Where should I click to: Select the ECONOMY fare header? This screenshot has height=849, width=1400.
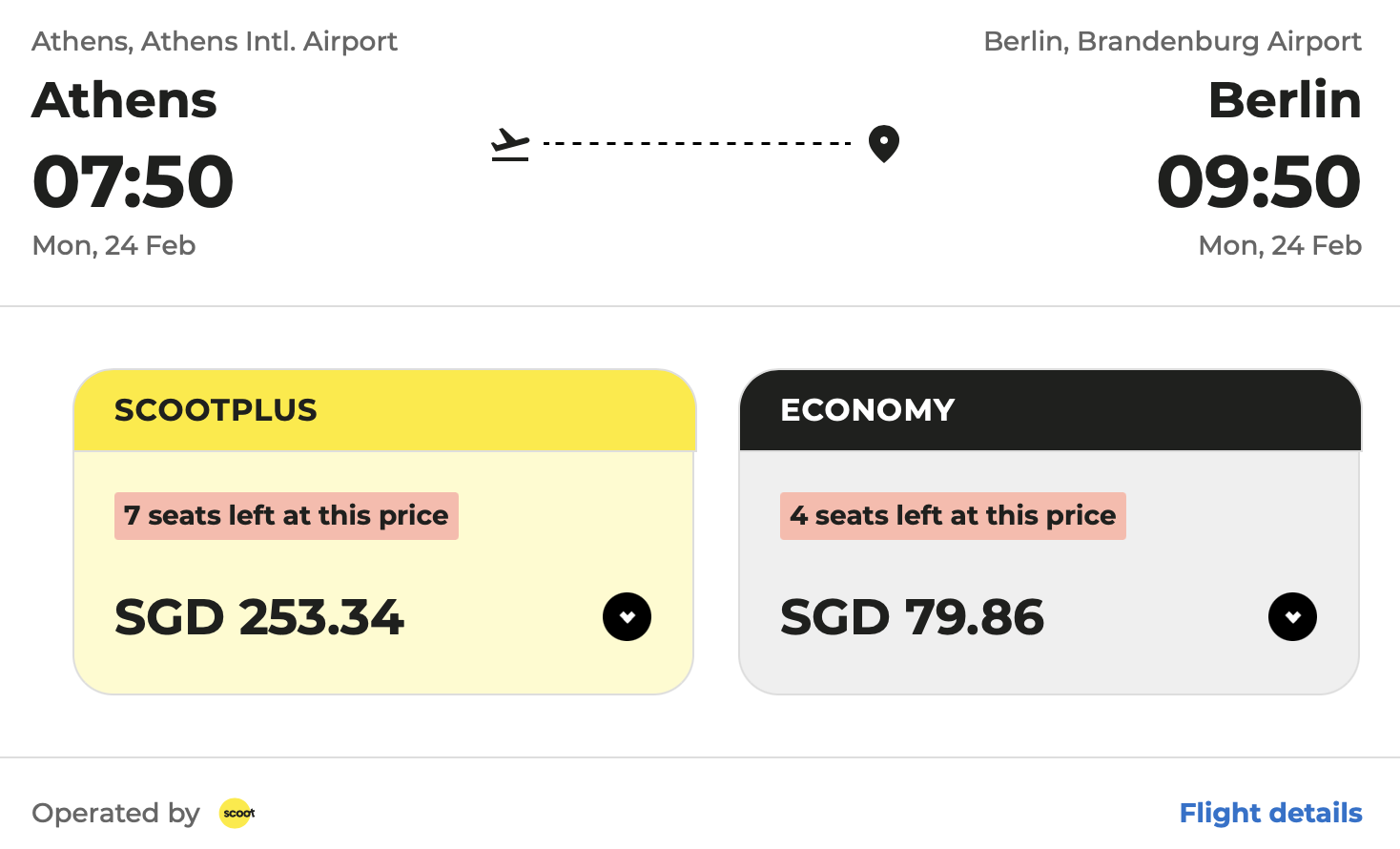[x=1050, y=410]
